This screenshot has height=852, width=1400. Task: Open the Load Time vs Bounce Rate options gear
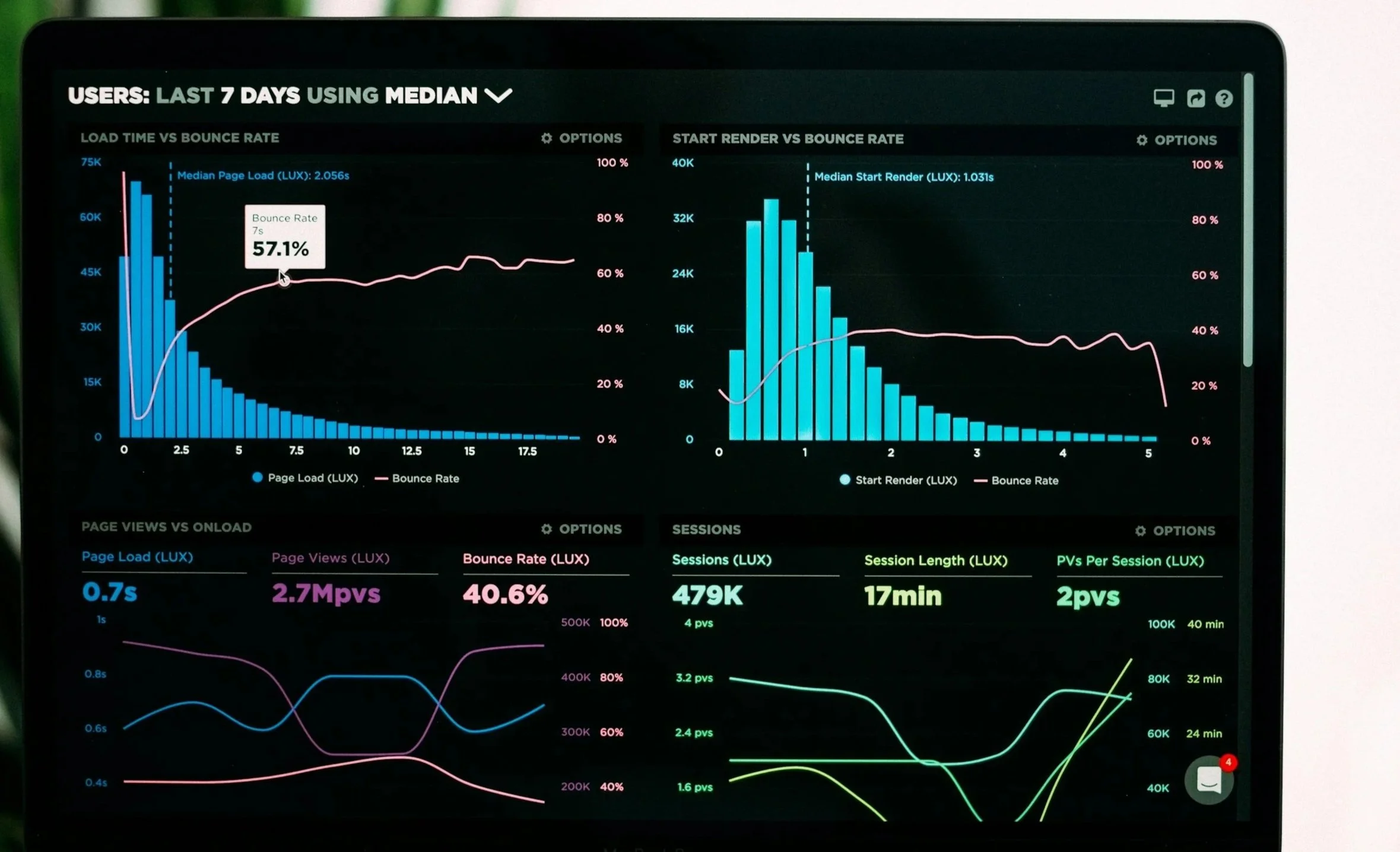click(x=546, y=138)
